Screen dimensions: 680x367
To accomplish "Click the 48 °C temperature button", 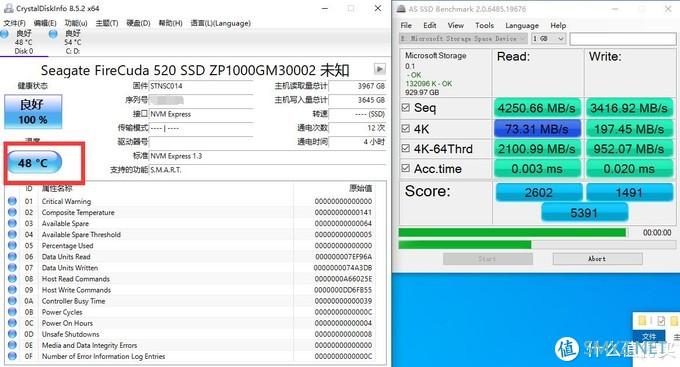I will pyautogui.click(x=35, y=162).
